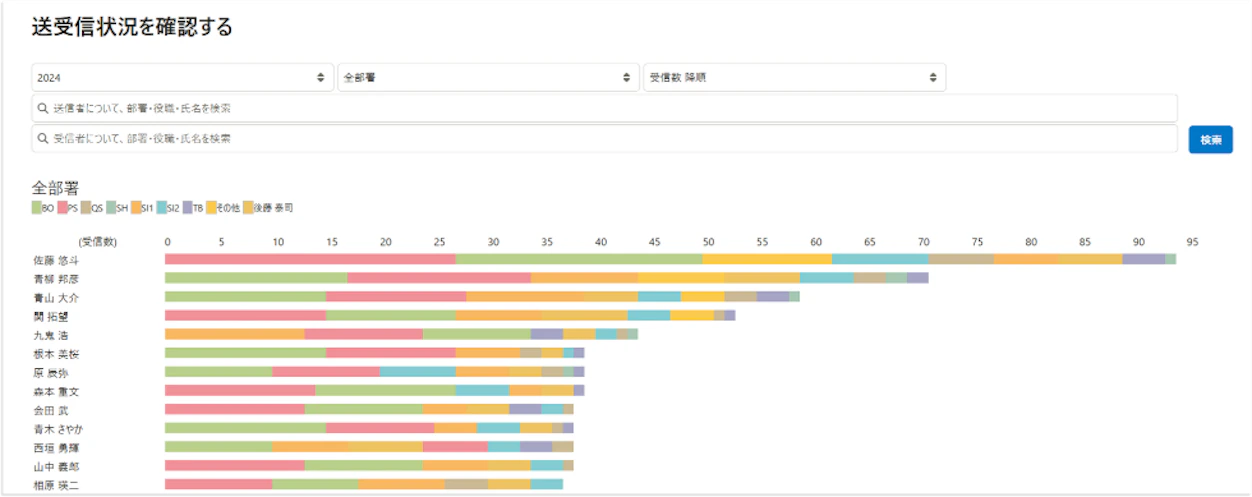Click the 後藤 泰司 legend color box

click(249, 208)
